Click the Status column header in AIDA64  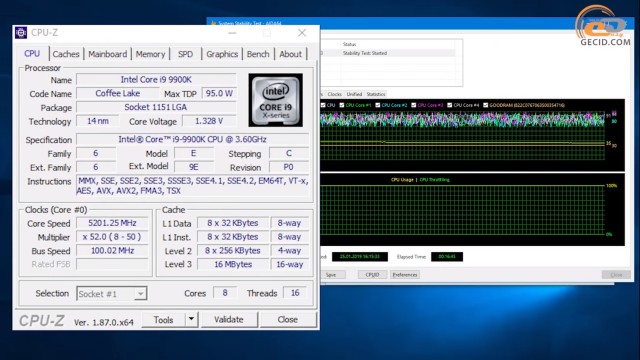click(397, 44)
